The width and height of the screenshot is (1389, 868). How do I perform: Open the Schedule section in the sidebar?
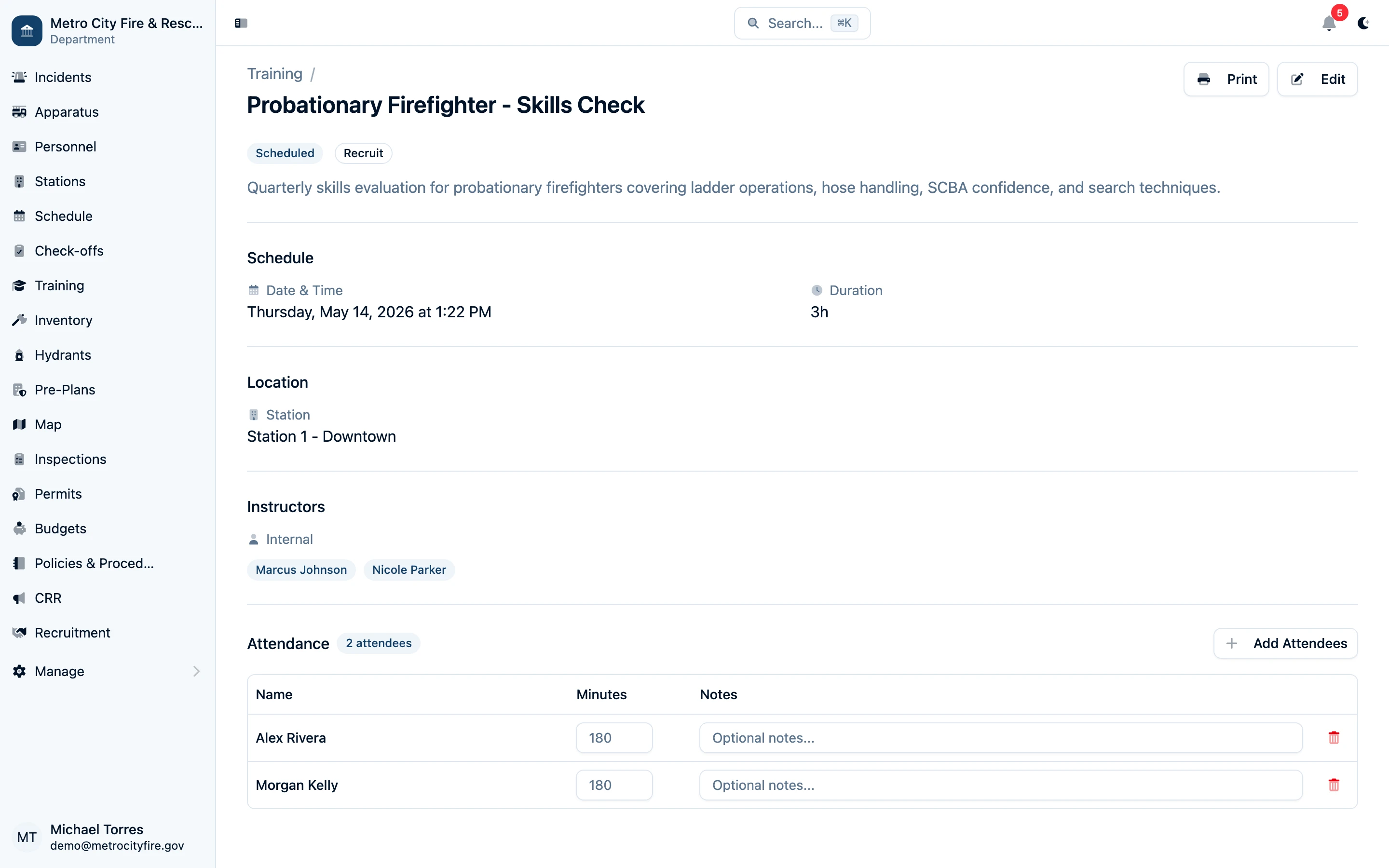pyautogui.click(x=63, y=216)
